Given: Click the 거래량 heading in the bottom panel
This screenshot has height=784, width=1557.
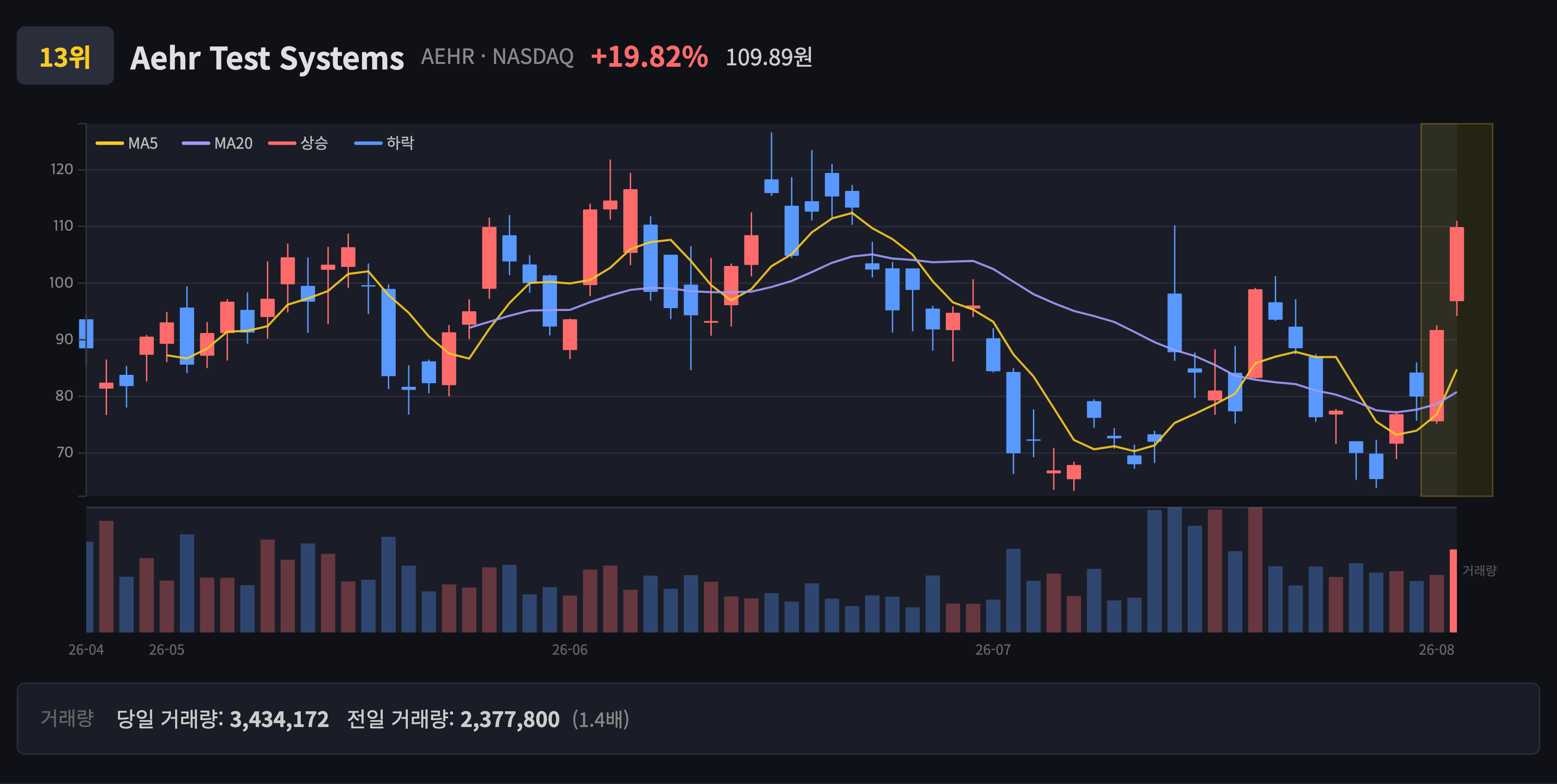Looking at the screenshot, I should pos(67,718).
